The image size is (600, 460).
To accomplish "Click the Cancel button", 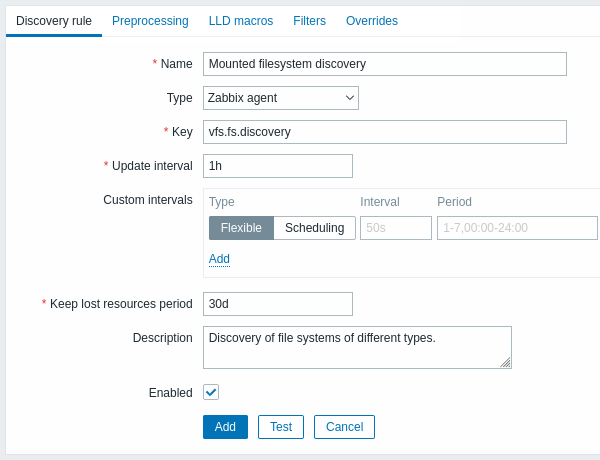I will click(344, 427).
